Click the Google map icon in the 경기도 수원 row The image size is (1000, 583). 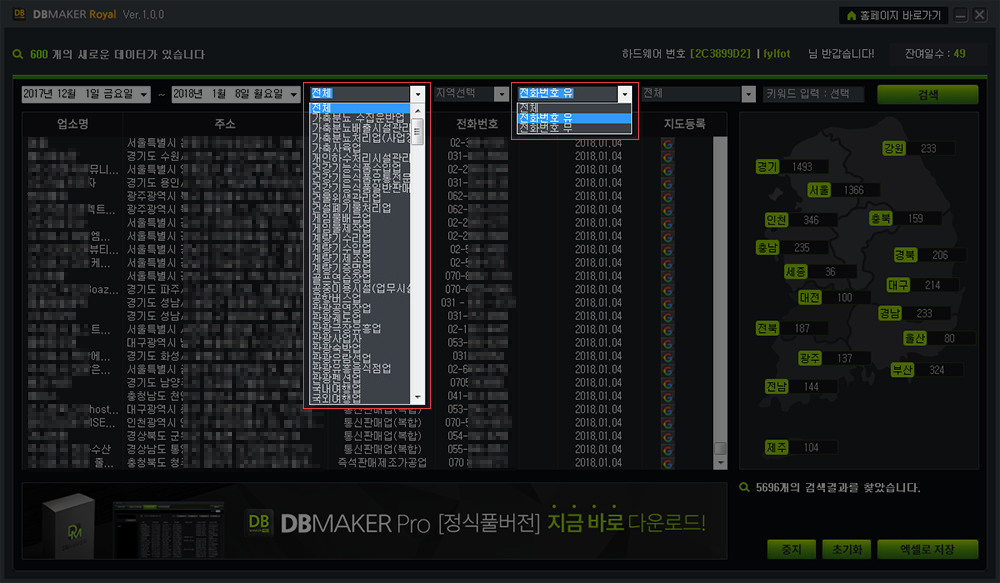668,157
